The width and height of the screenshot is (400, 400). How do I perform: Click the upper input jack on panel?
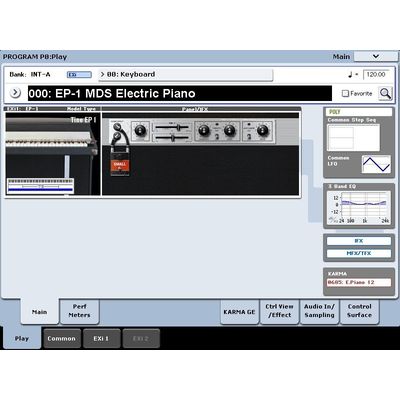click(x=117, y=127)
